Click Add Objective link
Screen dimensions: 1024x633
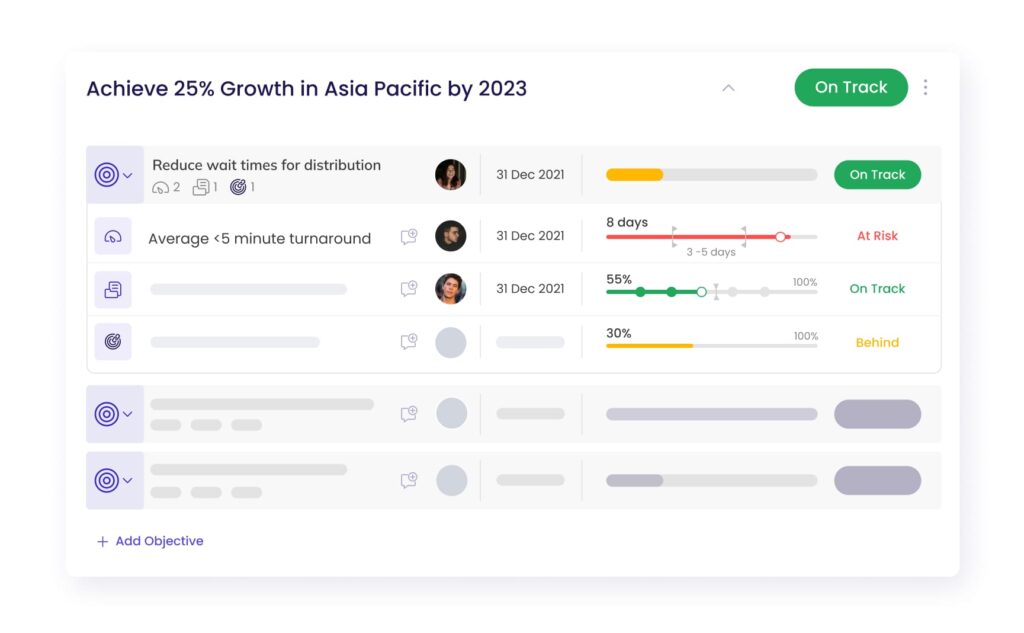tap(150, 541)
